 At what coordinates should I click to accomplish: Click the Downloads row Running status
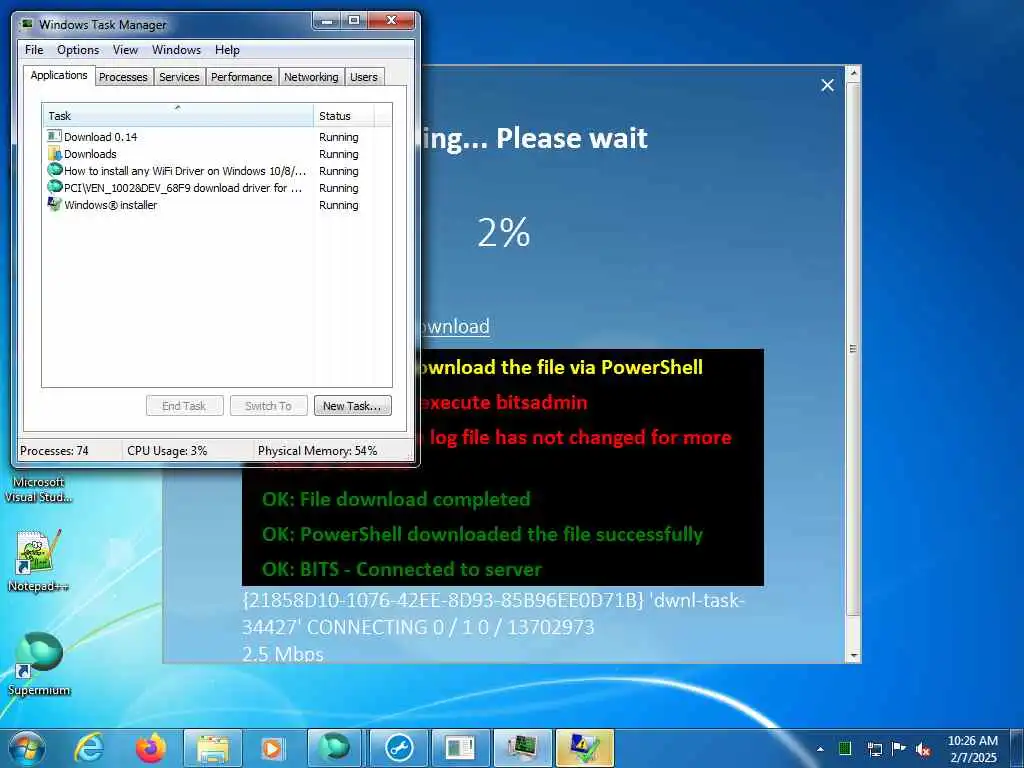[338, 154]
